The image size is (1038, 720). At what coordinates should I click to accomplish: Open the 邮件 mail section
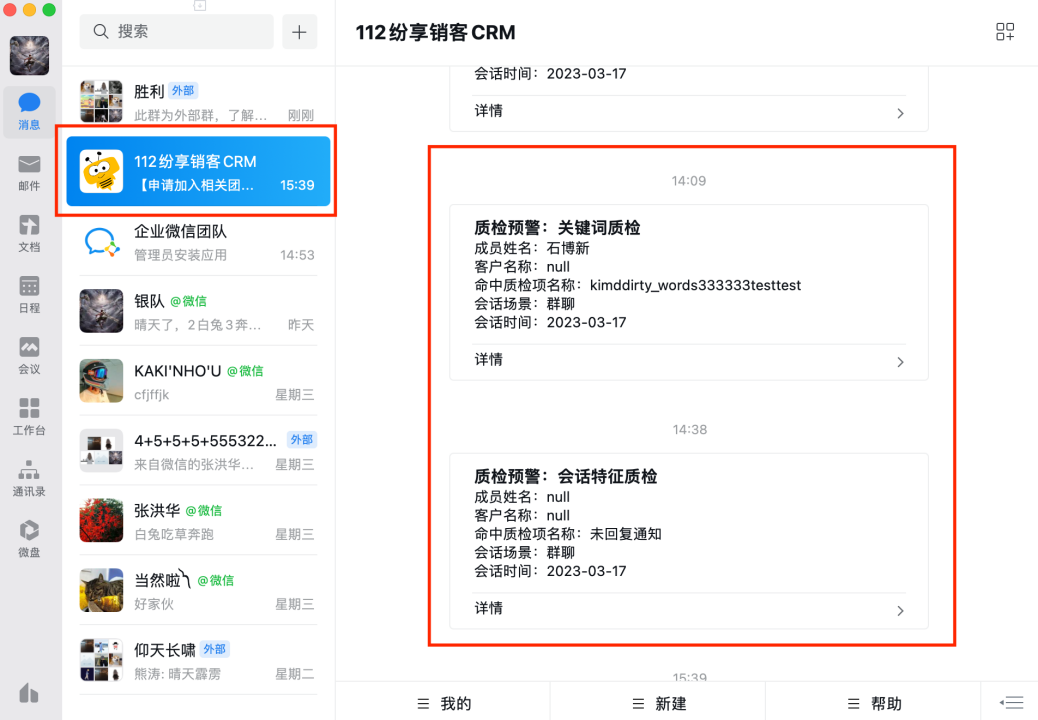(29, 173)
